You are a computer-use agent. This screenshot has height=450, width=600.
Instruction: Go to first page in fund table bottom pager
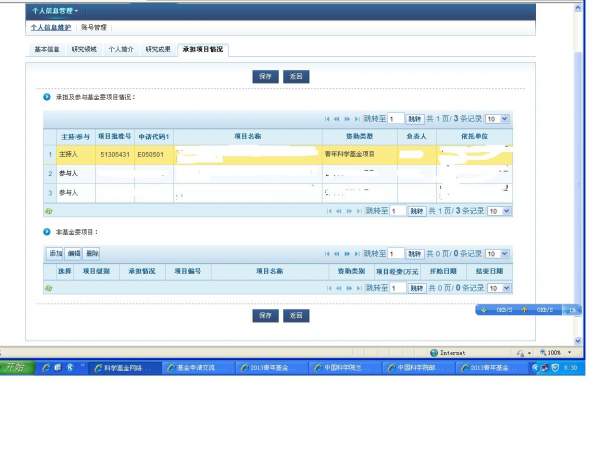click(x=329, y=211)
